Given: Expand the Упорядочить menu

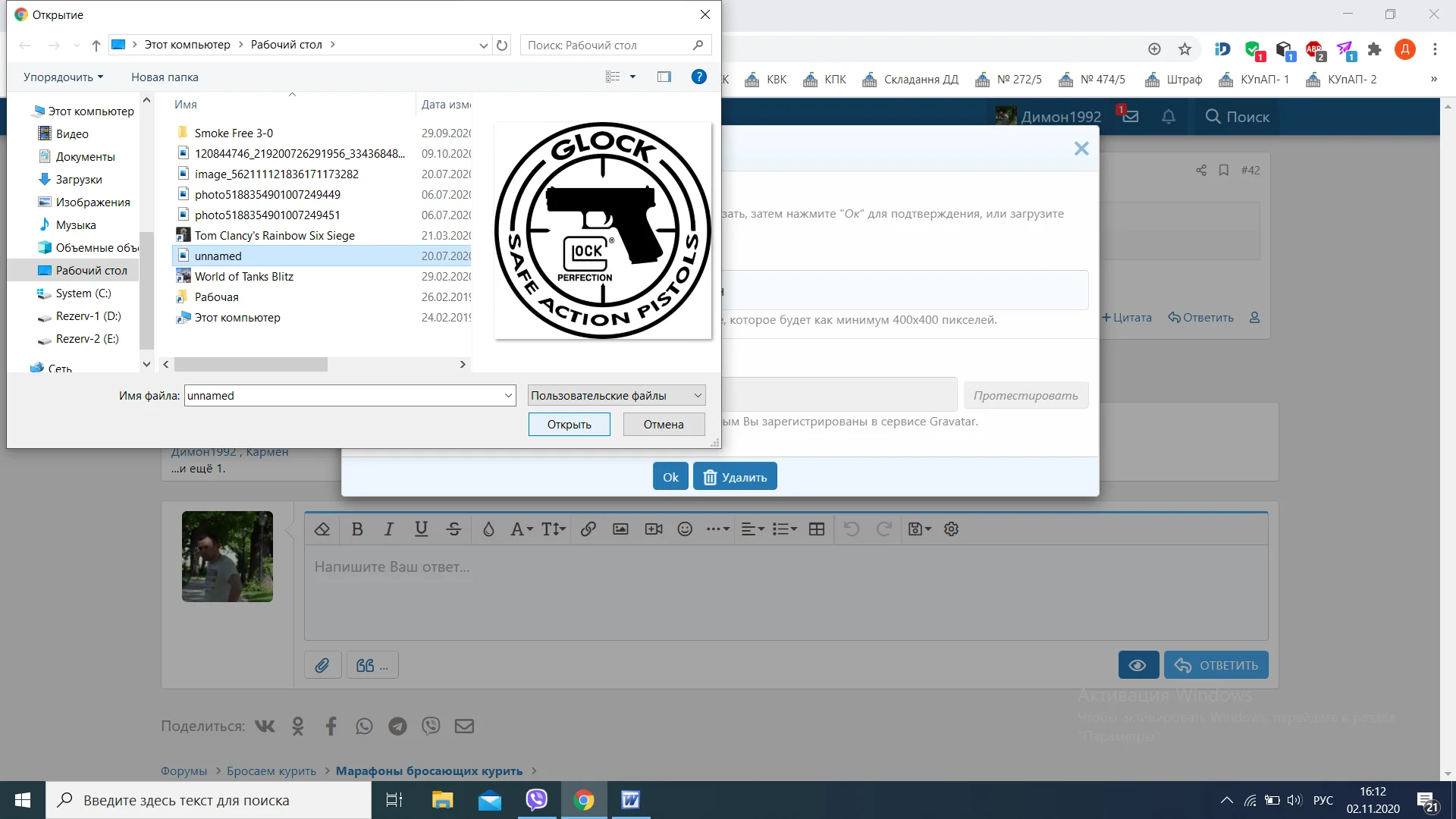Looking at the screenshot, I should pos(63,77).
